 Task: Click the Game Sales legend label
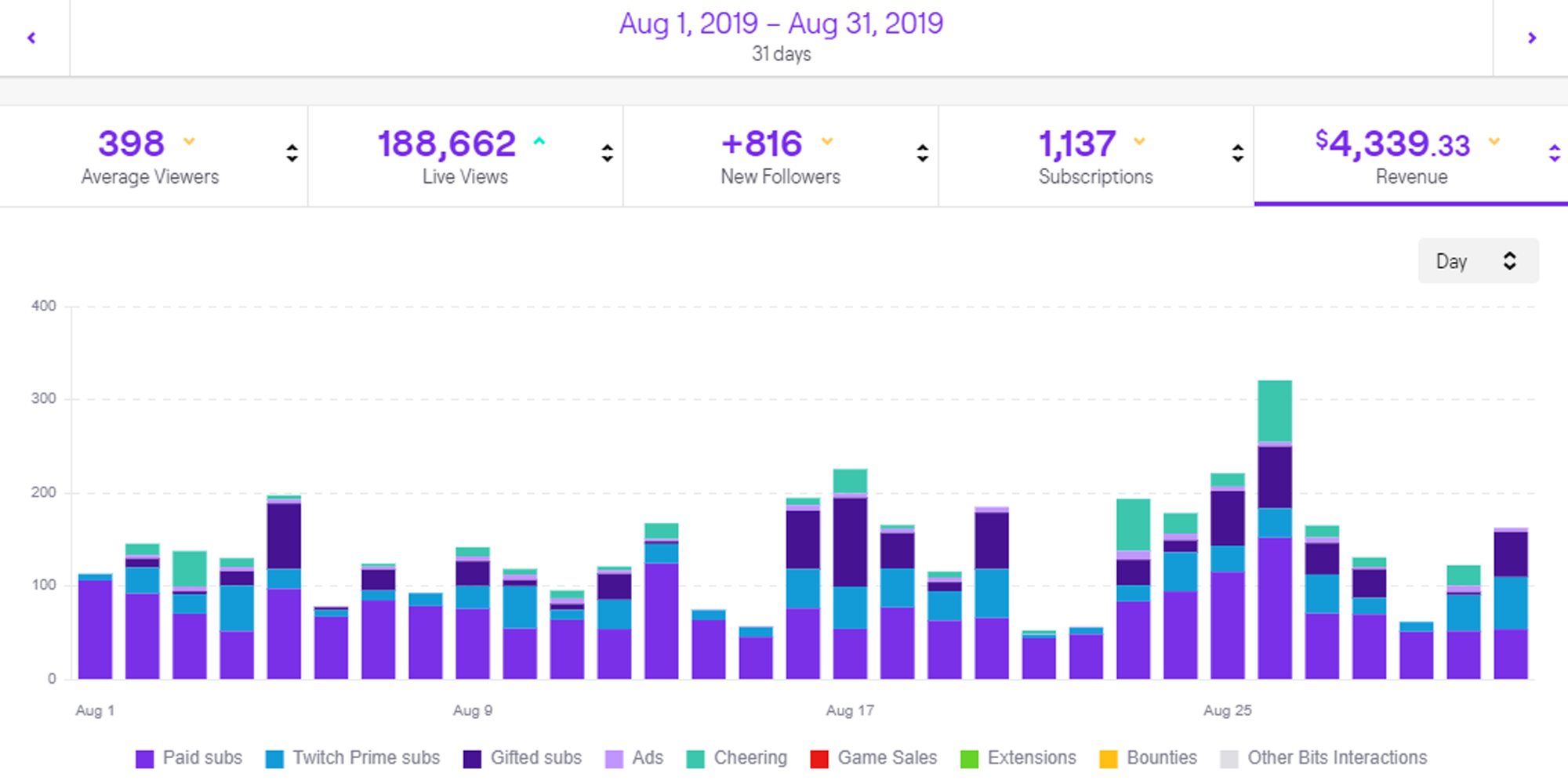point(887,758)
